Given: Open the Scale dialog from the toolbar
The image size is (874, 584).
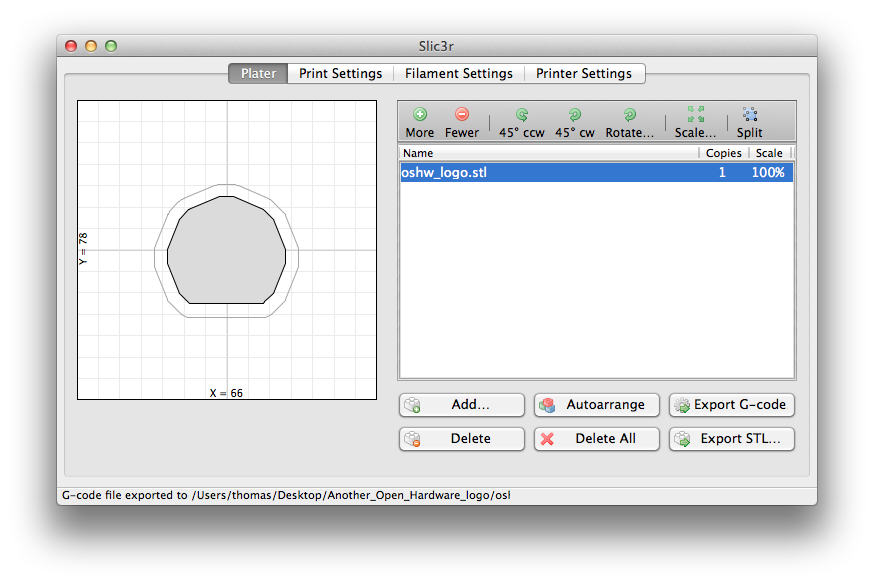Looking at the screenshot, I should 694,121.
